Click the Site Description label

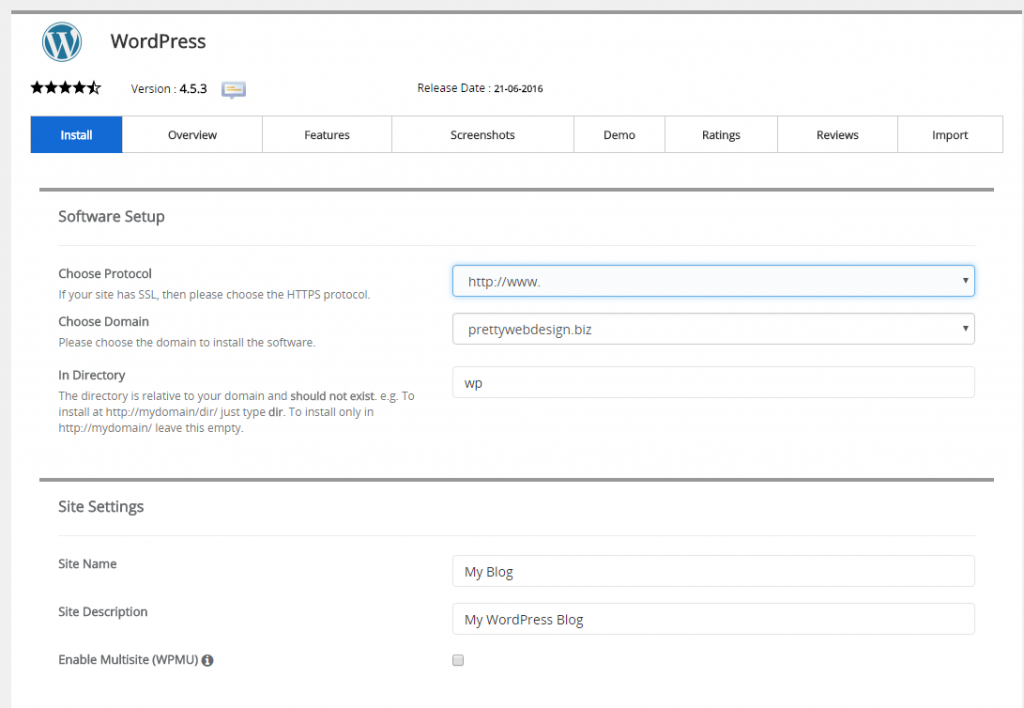(x=103, y=611)
